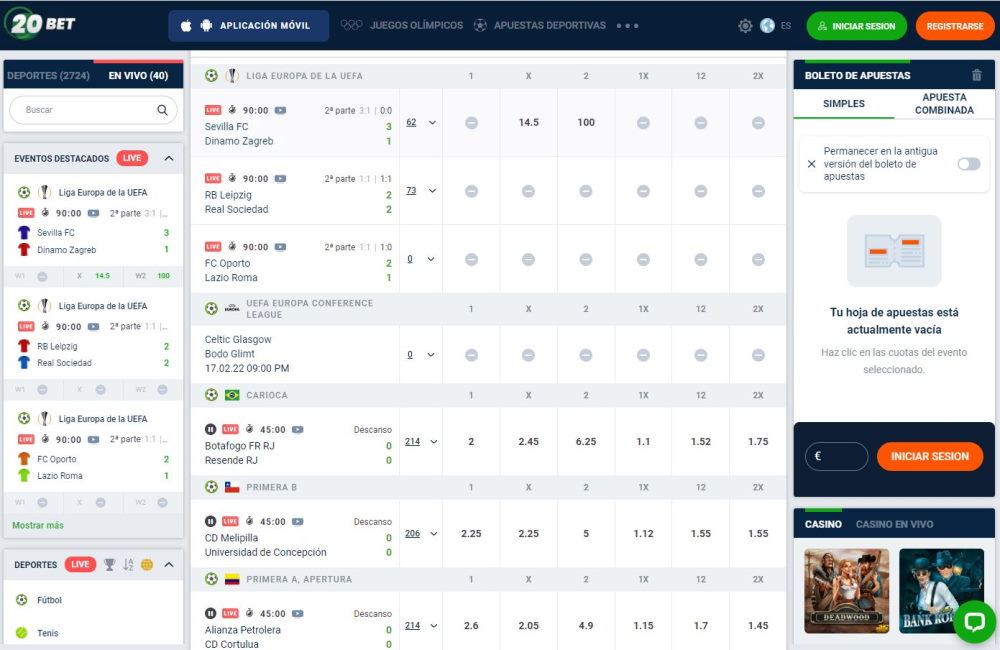Screen dimensions: 1000x650
Task: Clear bet slip with trash icon
Action: coord(976,75)
